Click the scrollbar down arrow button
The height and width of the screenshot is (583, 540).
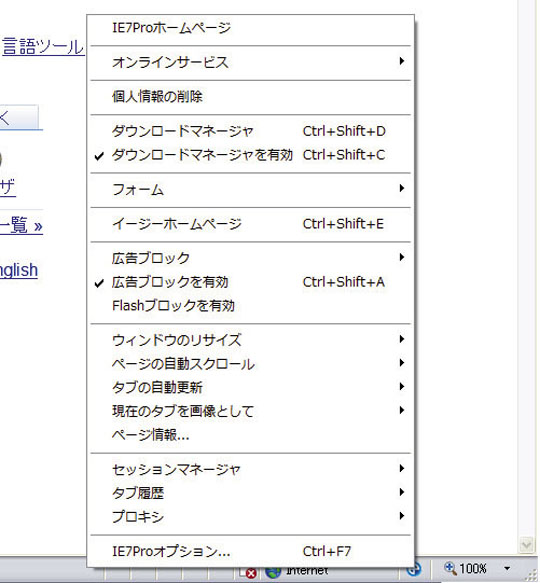coord(526,545)
